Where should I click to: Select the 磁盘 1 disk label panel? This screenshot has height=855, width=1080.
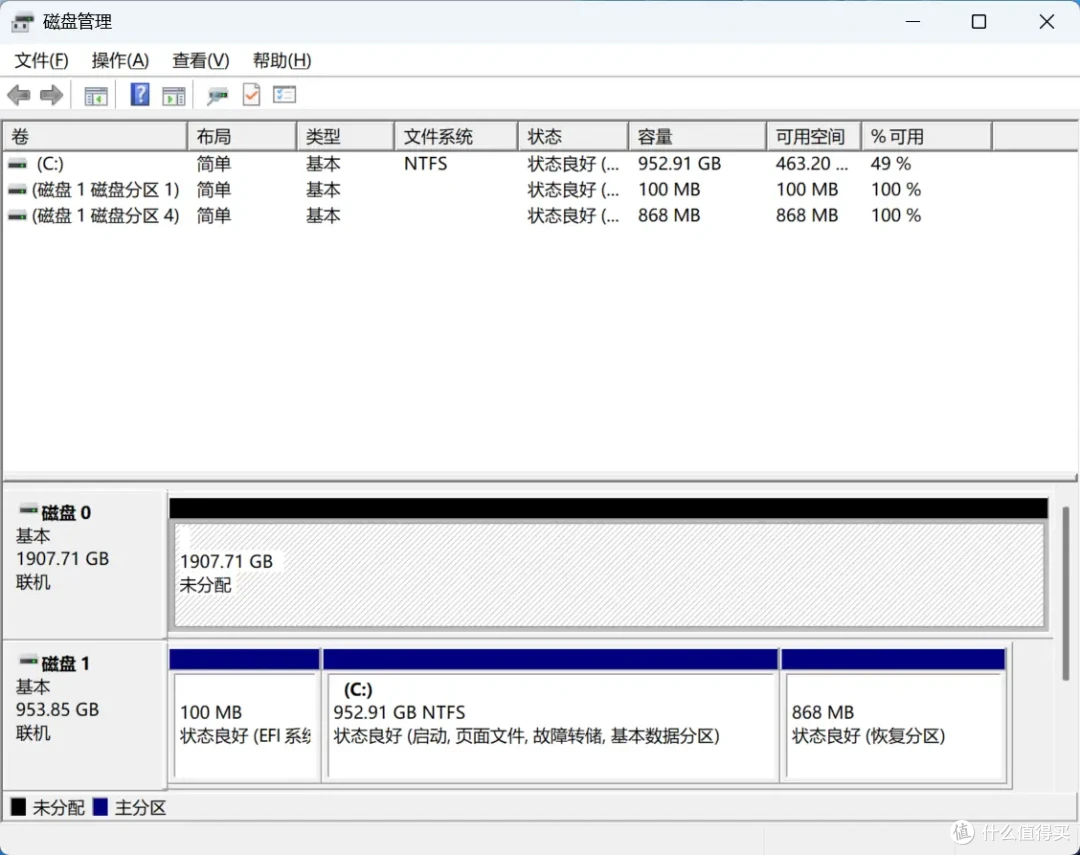pyautogui.click(x=85, y=715)
